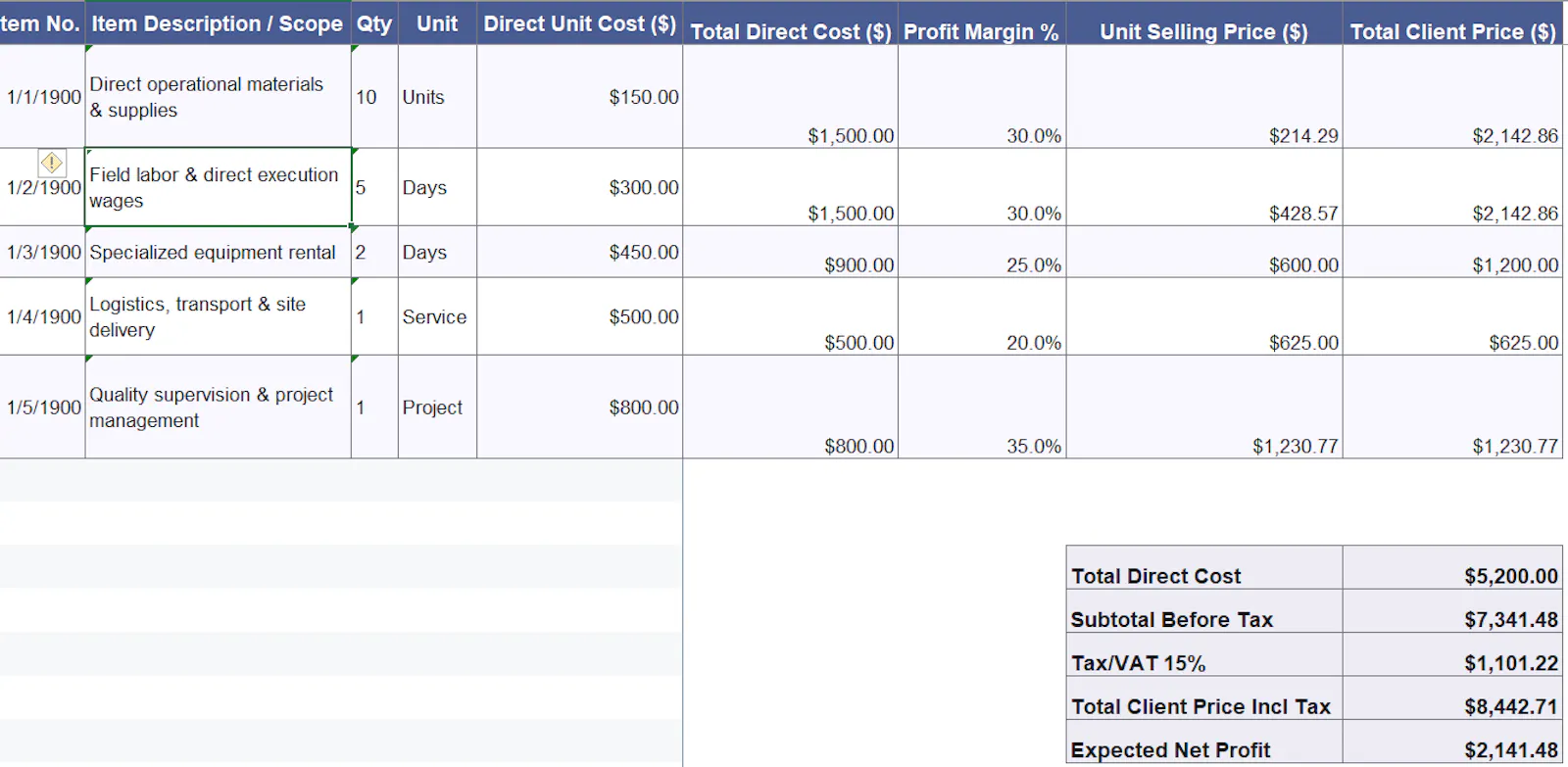Screen dimensions: 1568x767
Task: Select the Total Direct Cost ($) header
Action: [791, 24]
